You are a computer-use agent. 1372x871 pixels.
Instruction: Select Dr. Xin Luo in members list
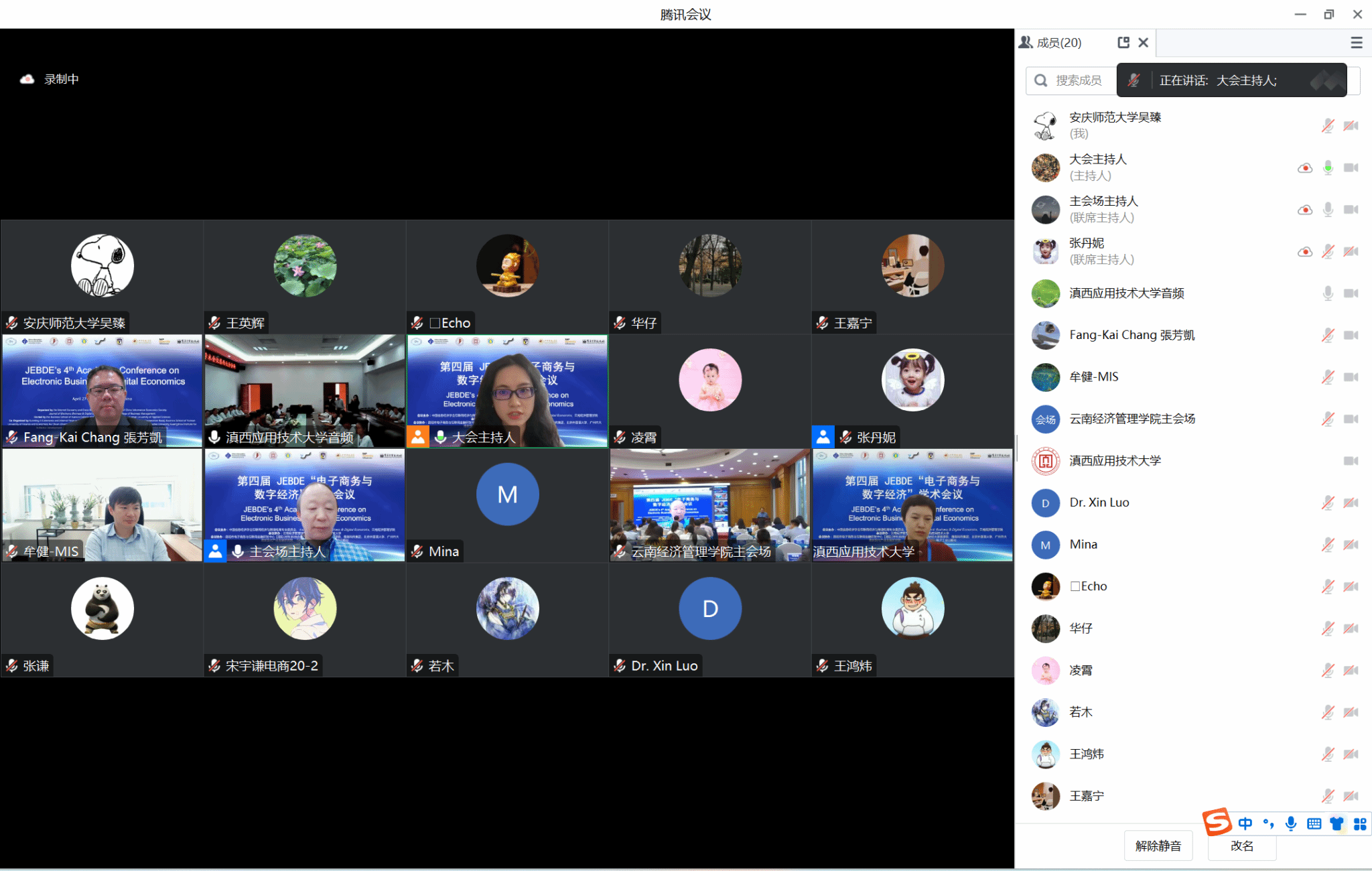(x=1099, y=503)
